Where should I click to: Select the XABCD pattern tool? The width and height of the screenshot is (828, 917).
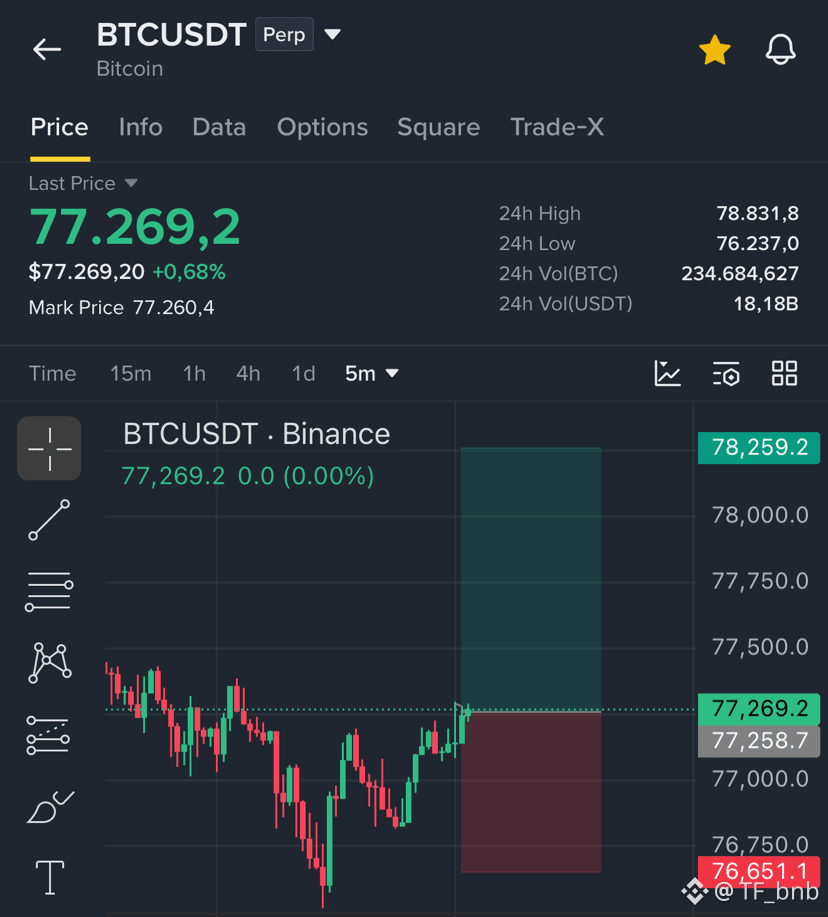tap(49, 663)
